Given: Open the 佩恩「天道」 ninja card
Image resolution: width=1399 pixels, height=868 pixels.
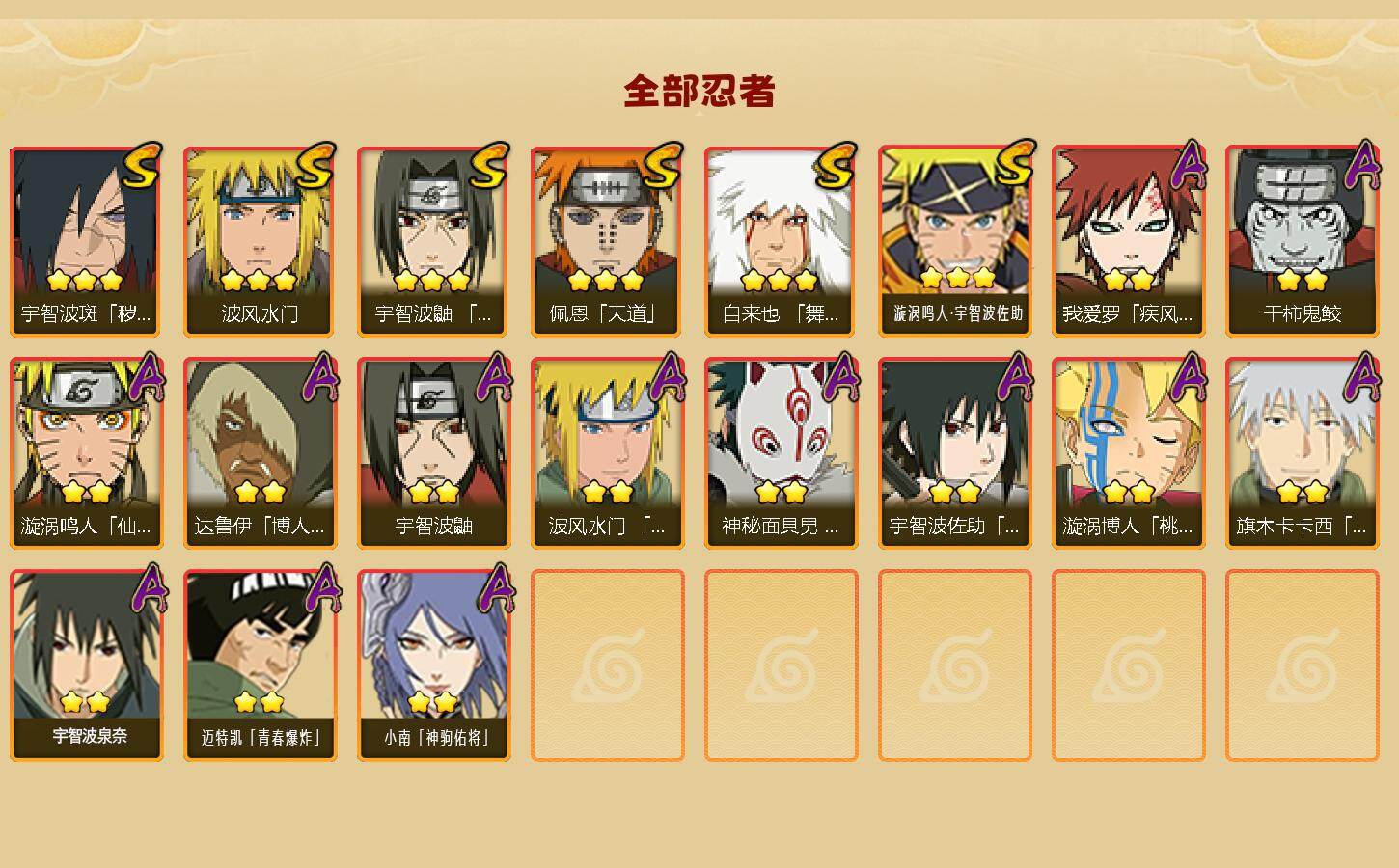Looking at the screenshot, I should click(608, 241).
